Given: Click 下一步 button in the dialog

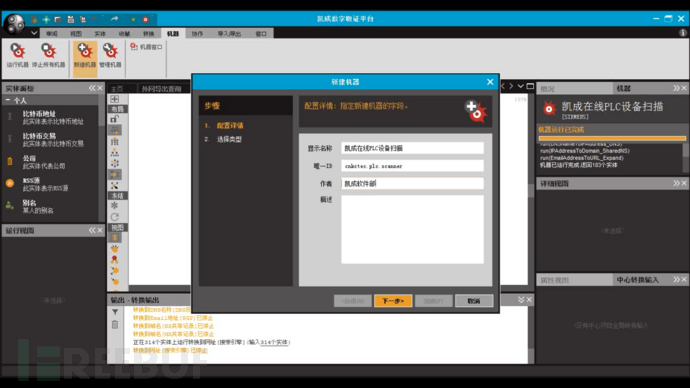Looking at the screenshot, I should pyautogui.click(x=393, y=301).
